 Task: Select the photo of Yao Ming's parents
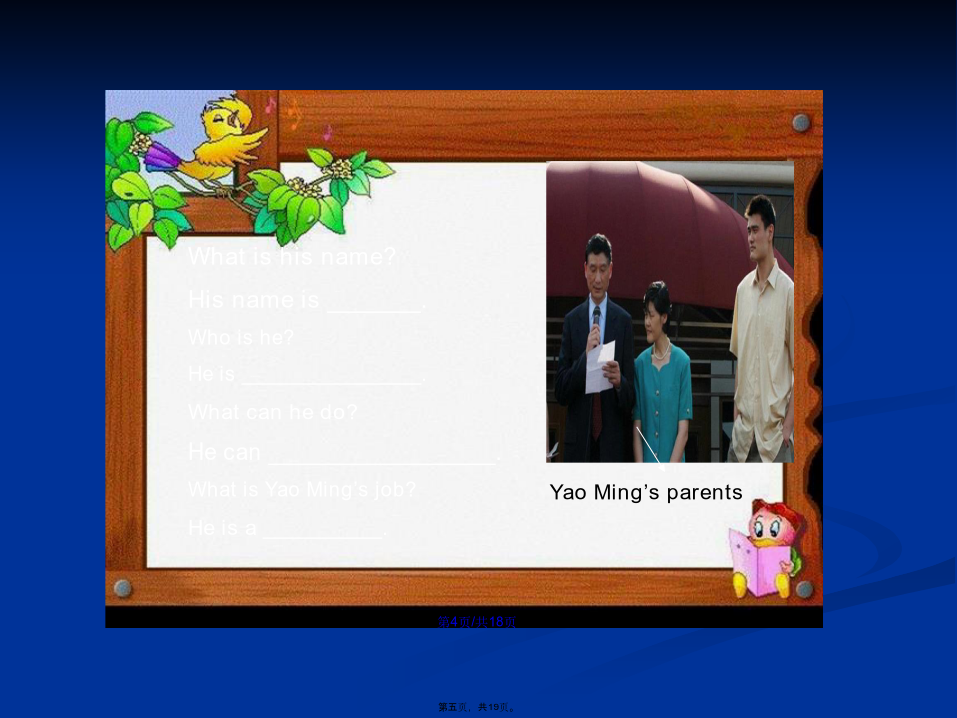pos(670,311)
